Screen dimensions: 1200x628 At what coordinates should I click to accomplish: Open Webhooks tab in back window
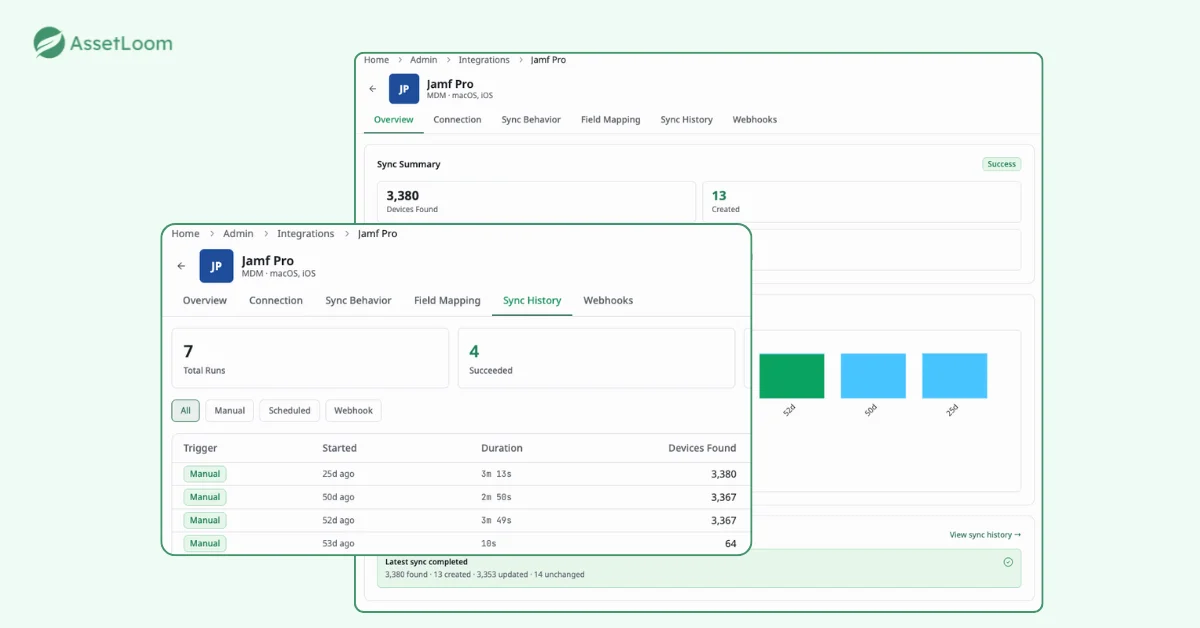[x=755, y=119]
